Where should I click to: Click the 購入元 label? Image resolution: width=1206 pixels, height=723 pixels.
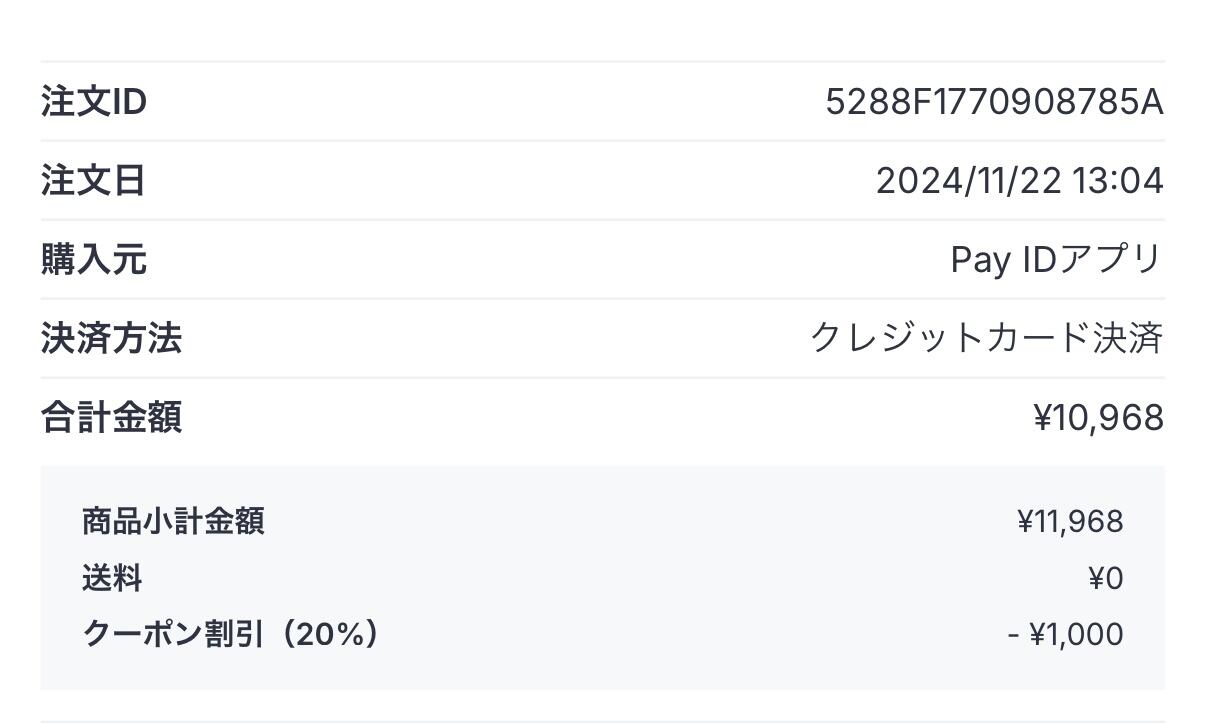[x=93, y=260]
